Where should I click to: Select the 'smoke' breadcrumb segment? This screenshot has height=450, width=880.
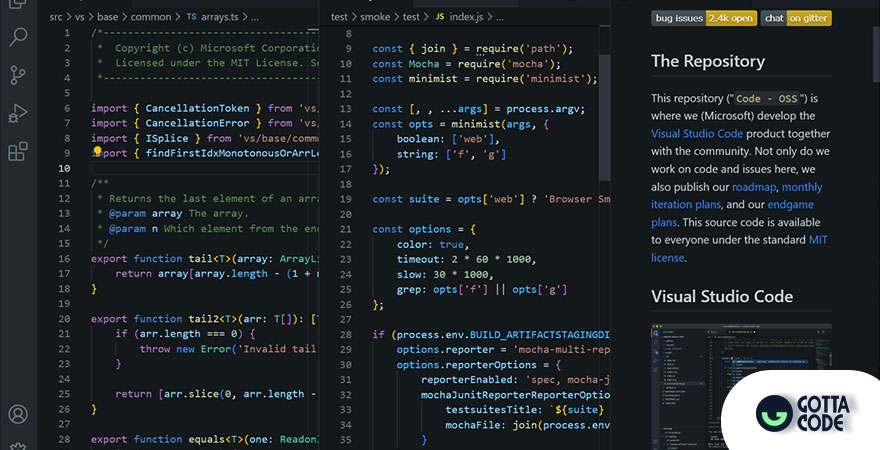tap(375, 17)
